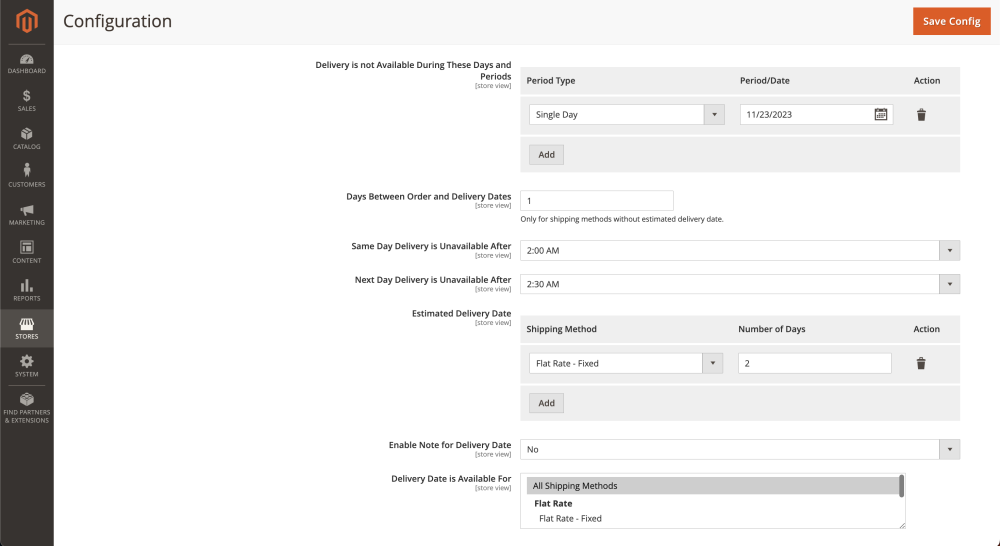The height and width of the screenshot is (546, 1000).
Task: Open the Catalog sidebar icon
Action: point(27,134)
